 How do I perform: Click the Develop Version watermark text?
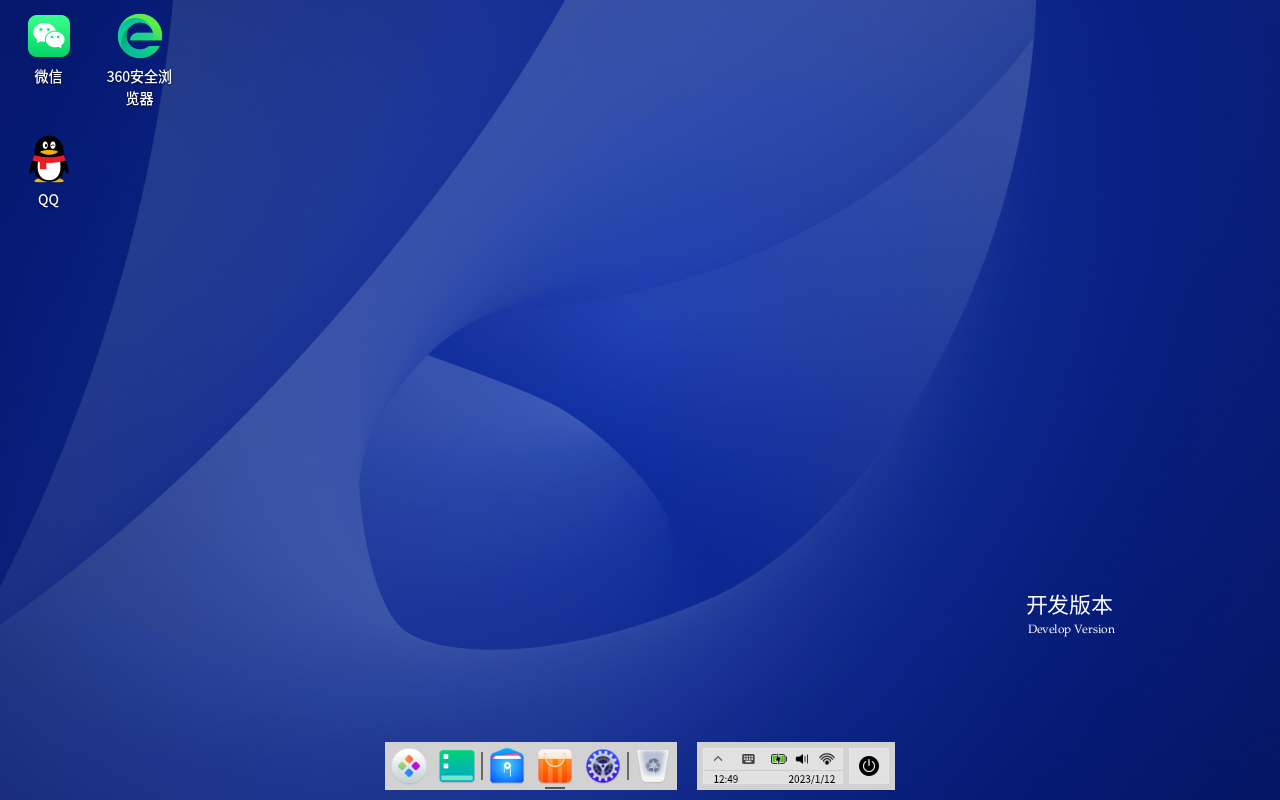point(1071,629)
